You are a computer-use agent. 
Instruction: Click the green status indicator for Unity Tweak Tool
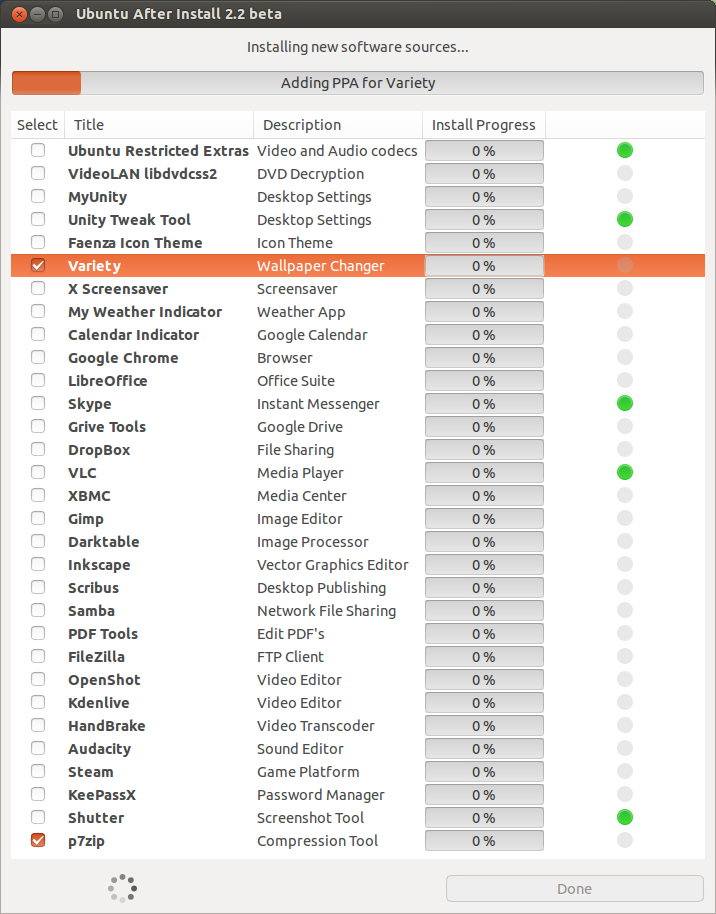625,220
